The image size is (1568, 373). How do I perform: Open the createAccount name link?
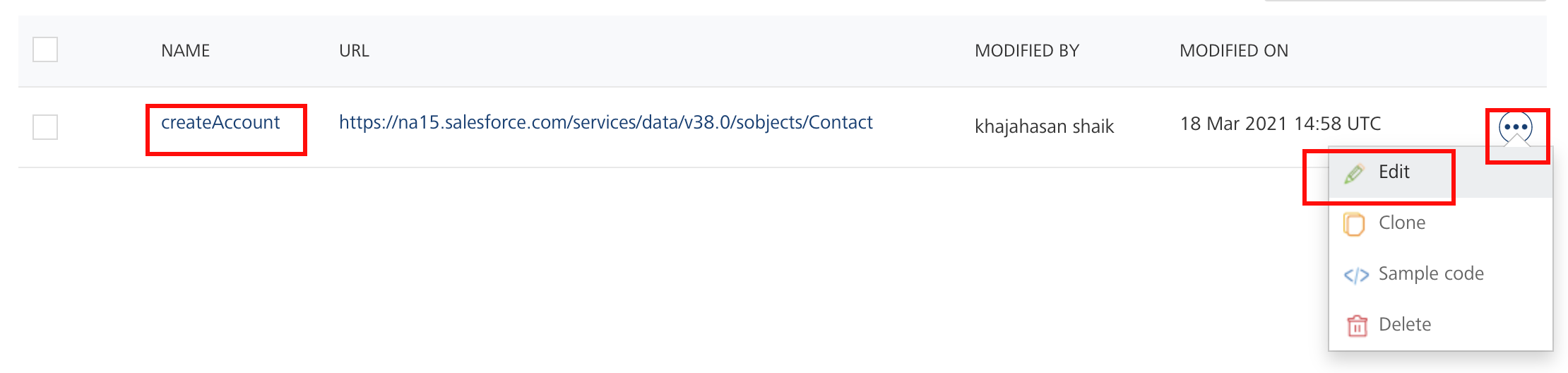pos(220,123)
